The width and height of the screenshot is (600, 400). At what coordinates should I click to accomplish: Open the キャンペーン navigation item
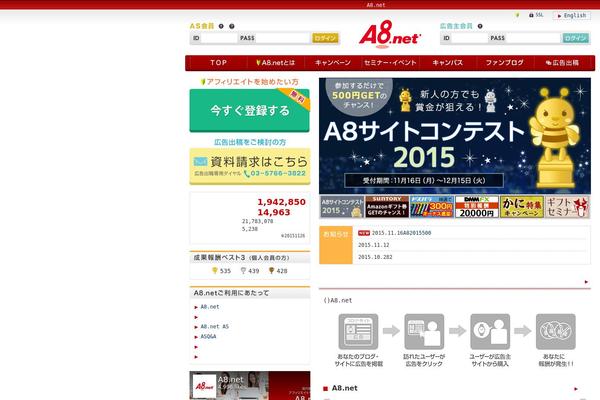coord(333,63)
